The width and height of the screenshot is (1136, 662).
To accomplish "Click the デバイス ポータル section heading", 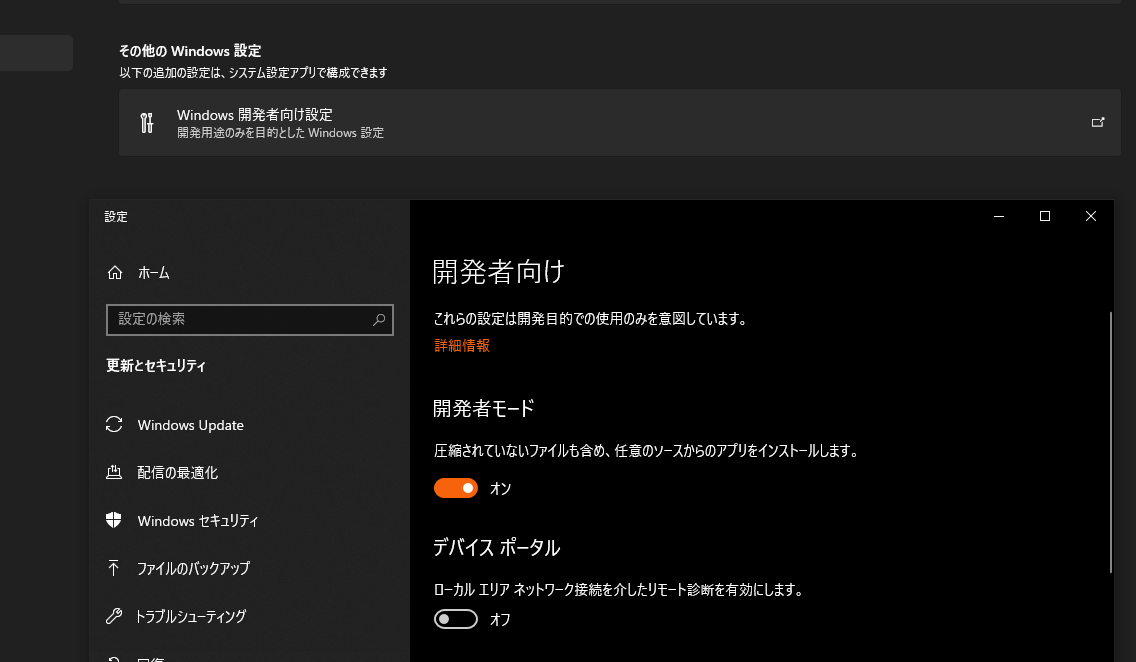I will click(x=496, y=548).
